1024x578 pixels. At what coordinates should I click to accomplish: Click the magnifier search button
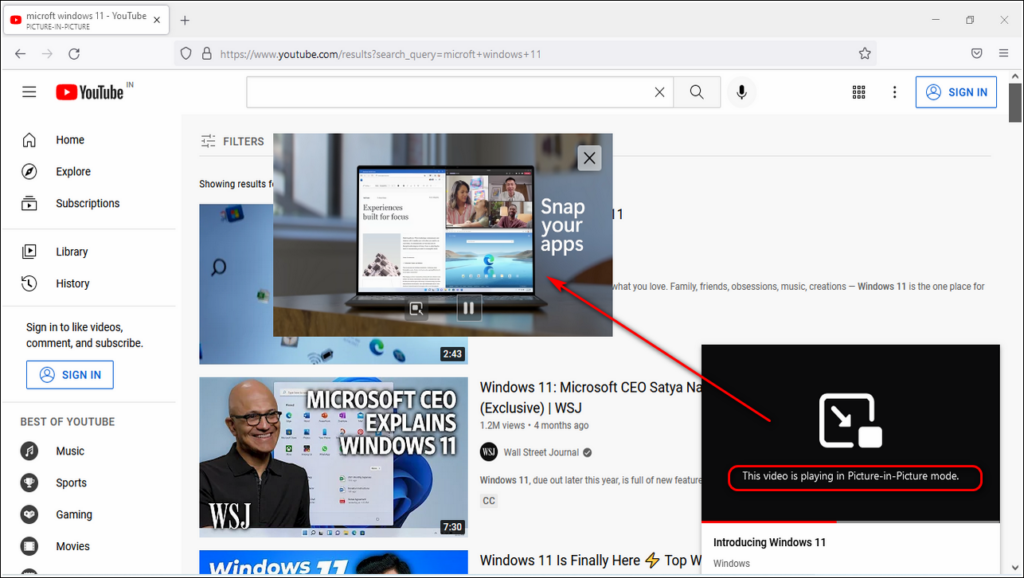(697, 92)
